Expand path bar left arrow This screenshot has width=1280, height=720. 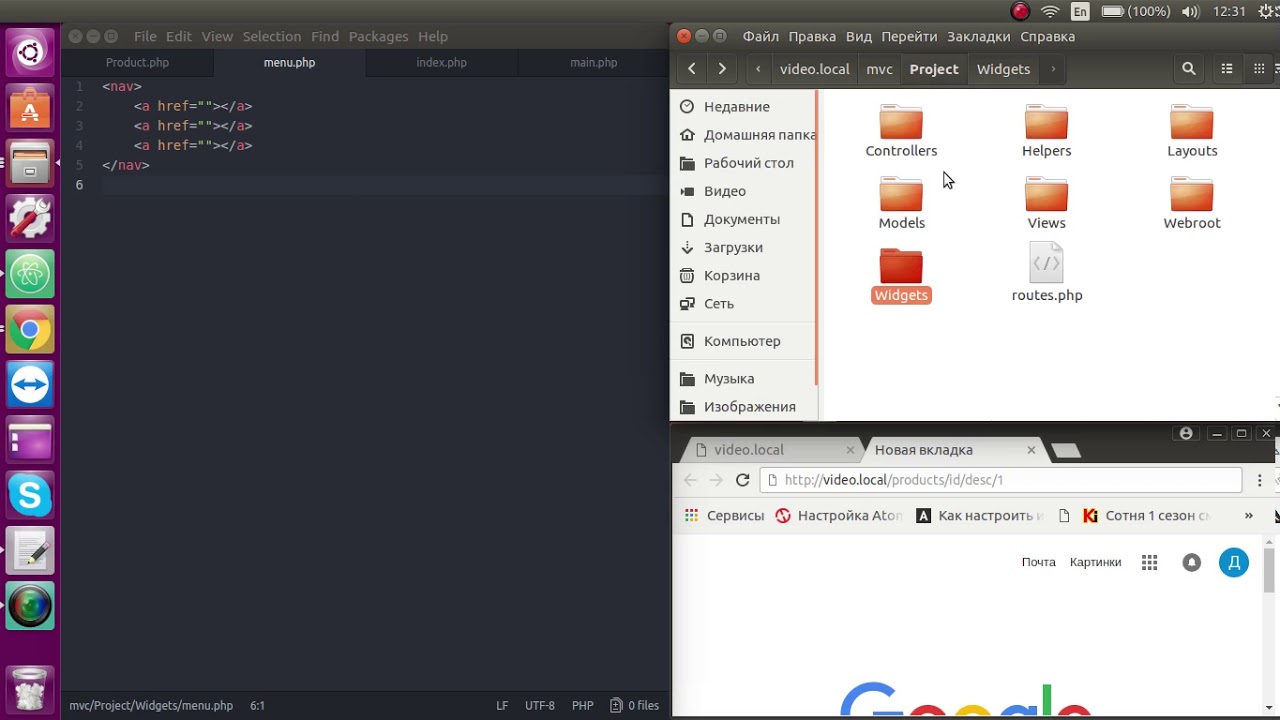[759, 69]
